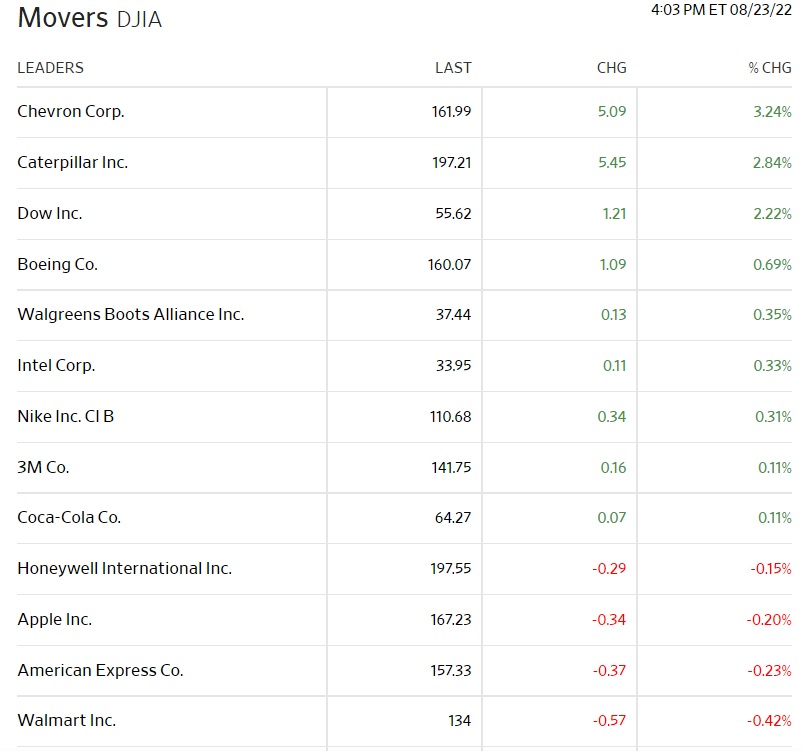Open the Boeing Co. stock link
803x751 pixels.
click(57, 264)
